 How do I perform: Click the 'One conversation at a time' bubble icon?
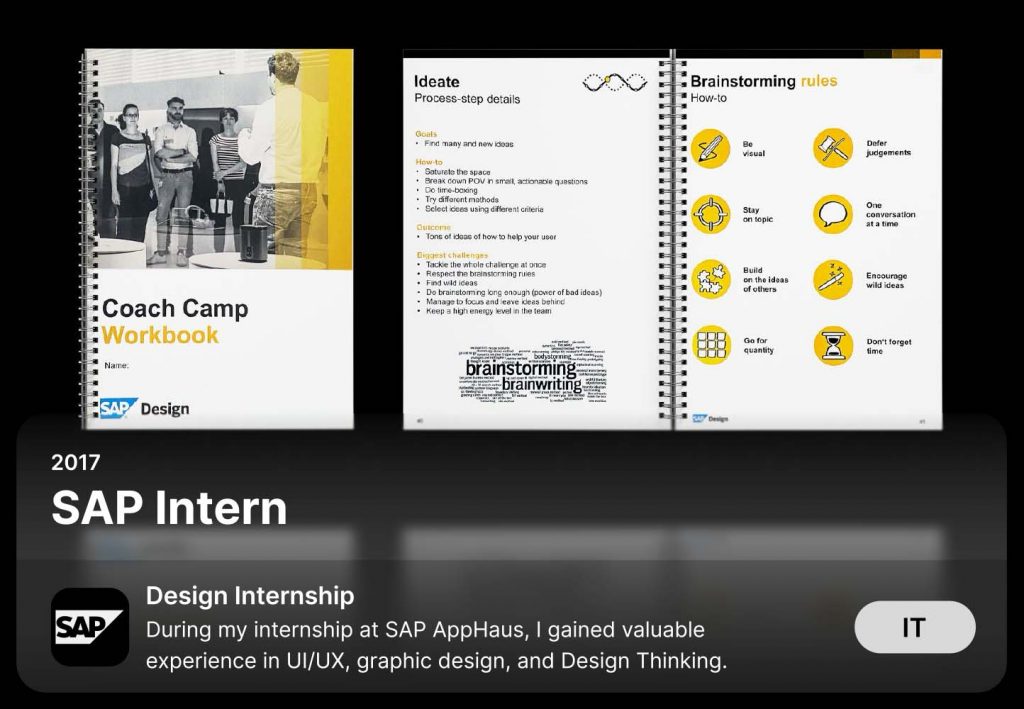coord(833,214)
